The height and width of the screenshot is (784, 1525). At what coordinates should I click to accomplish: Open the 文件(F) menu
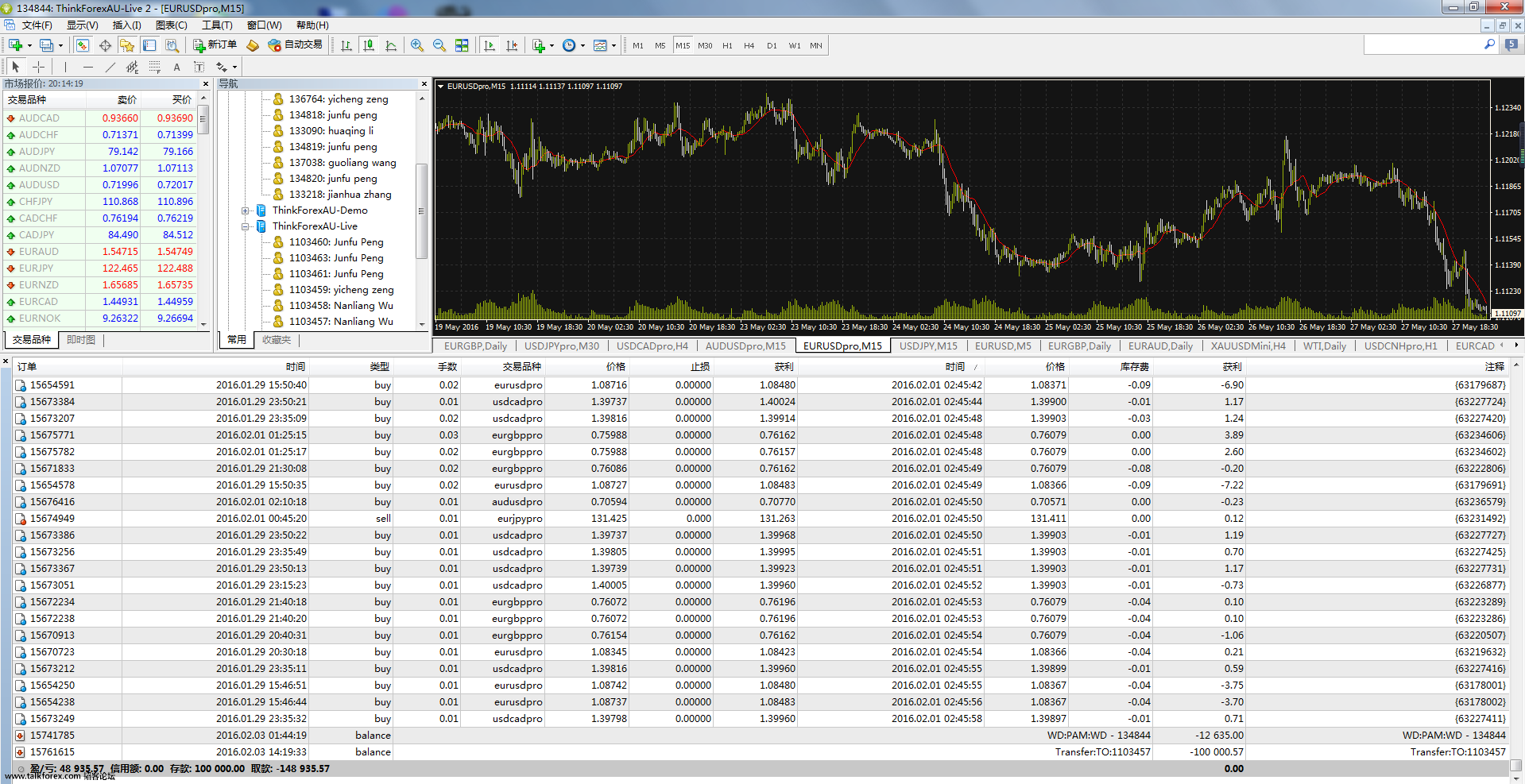[x=37, y=25]
